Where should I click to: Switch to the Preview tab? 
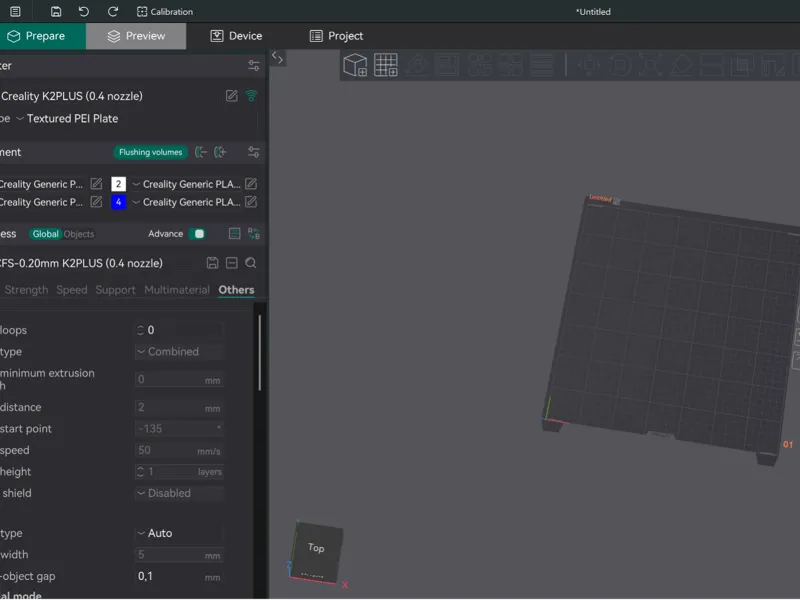click(136, 36)
